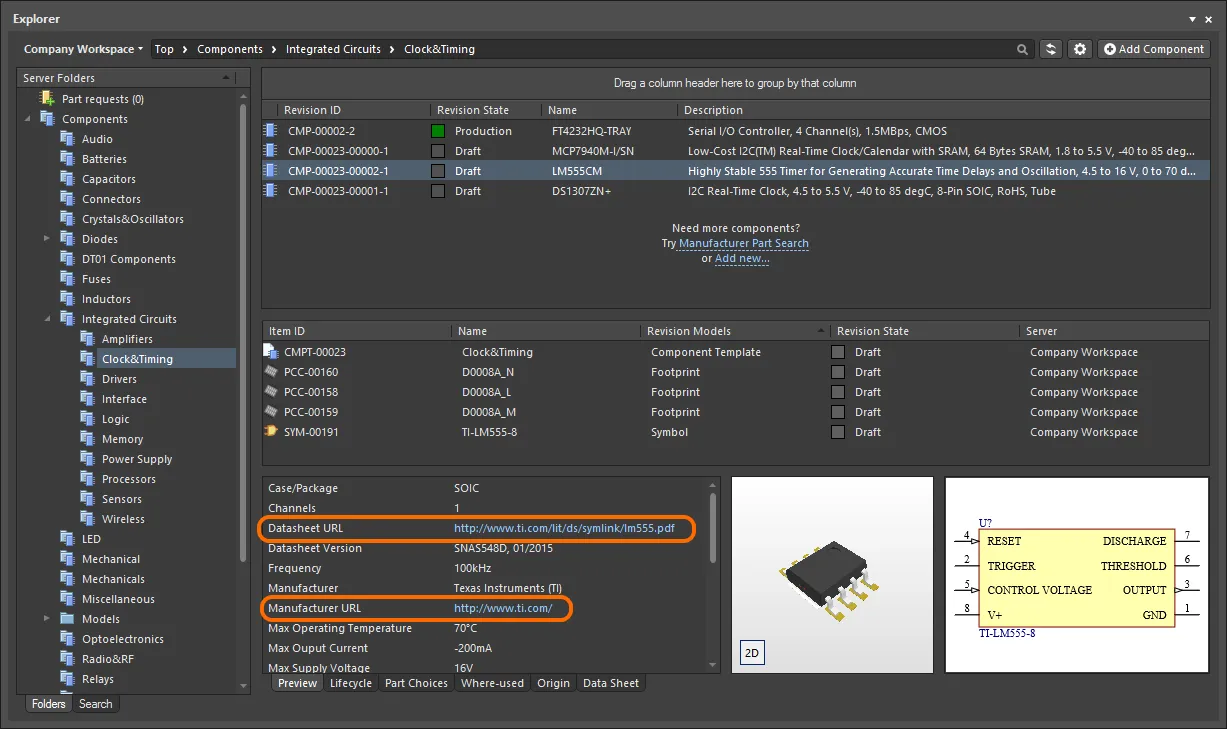This screenshot has width=1227, height=729.
Task: Click the refresh icon beside the search bar
Action: tap(1050, 49)
